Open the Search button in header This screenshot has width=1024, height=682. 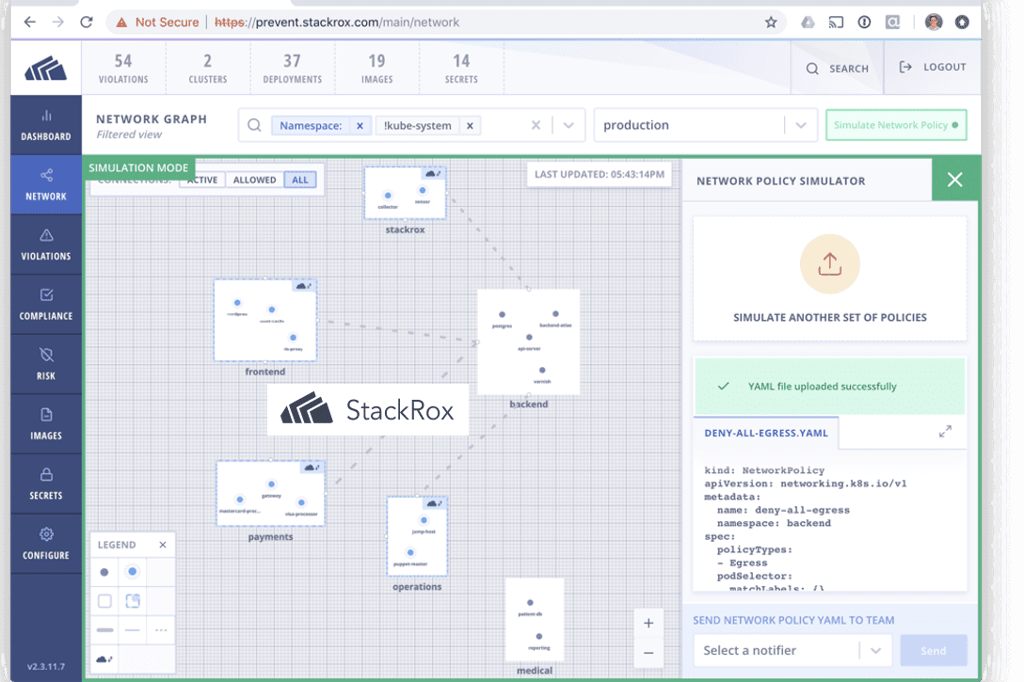(837, 68)
